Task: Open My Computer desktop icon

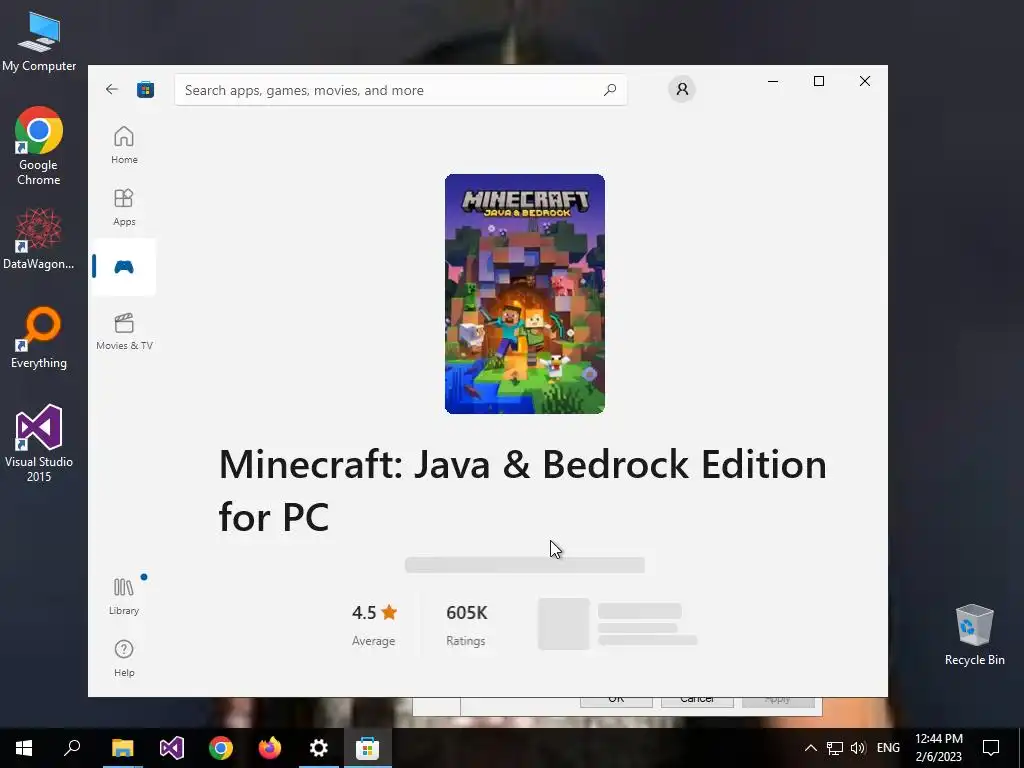Action: (39, 41)
